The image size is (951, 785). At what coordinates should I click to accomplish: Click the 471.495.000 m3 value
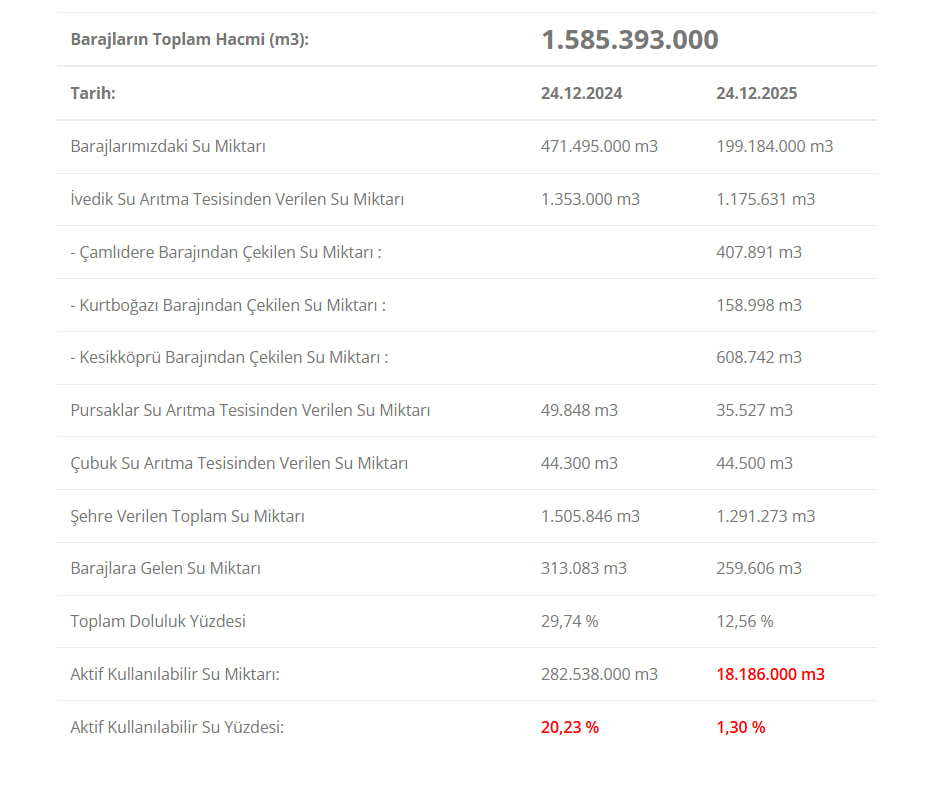(x=599, y=146)
